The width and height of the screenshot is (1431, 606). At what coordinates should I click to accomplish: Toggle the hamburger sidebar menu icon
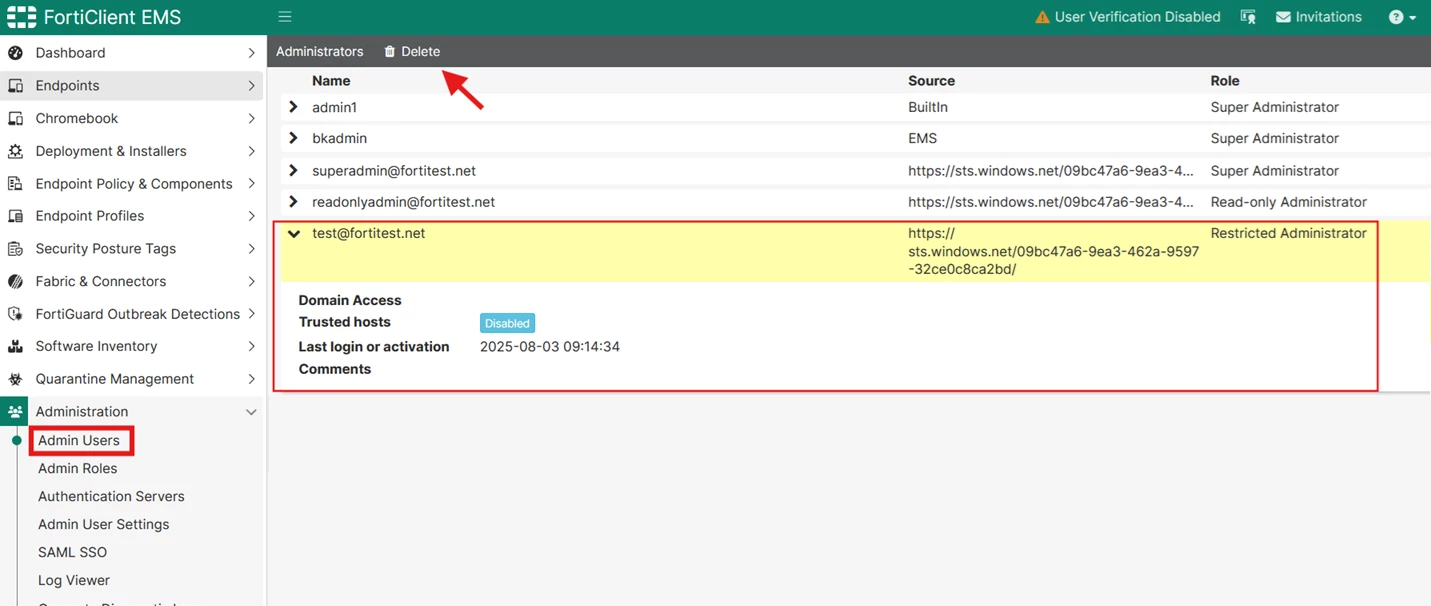coord(285,17)
